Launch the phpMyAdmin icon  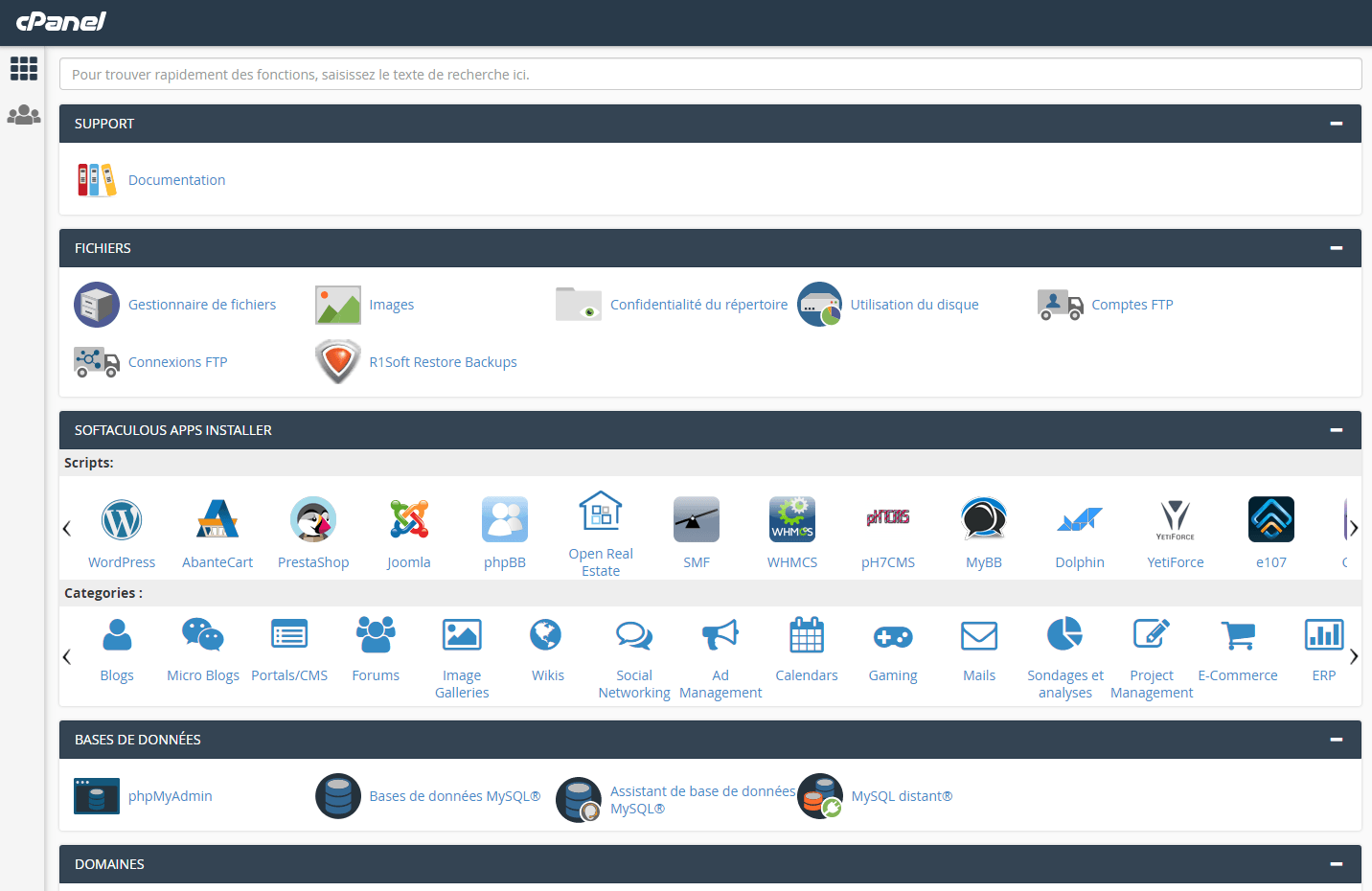97,796
